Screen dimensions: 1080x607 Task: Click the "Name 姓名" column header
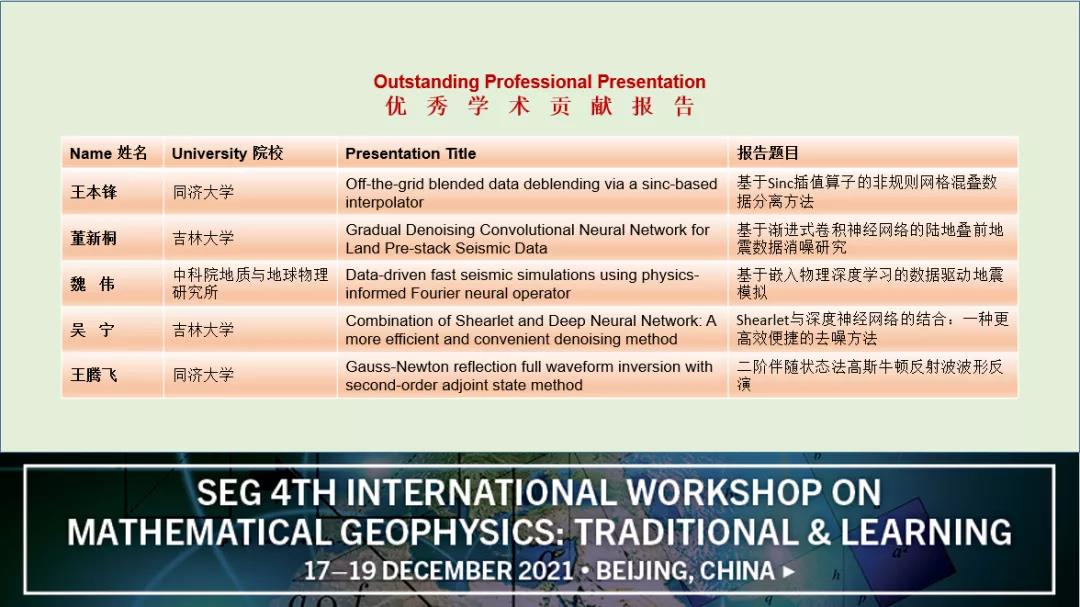click(108, 153)
